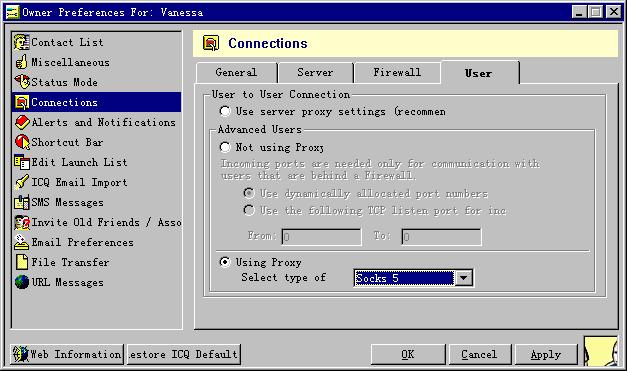Click the Edit Launch List icon
The image size is (627, 371).
(x=22, y=162)
